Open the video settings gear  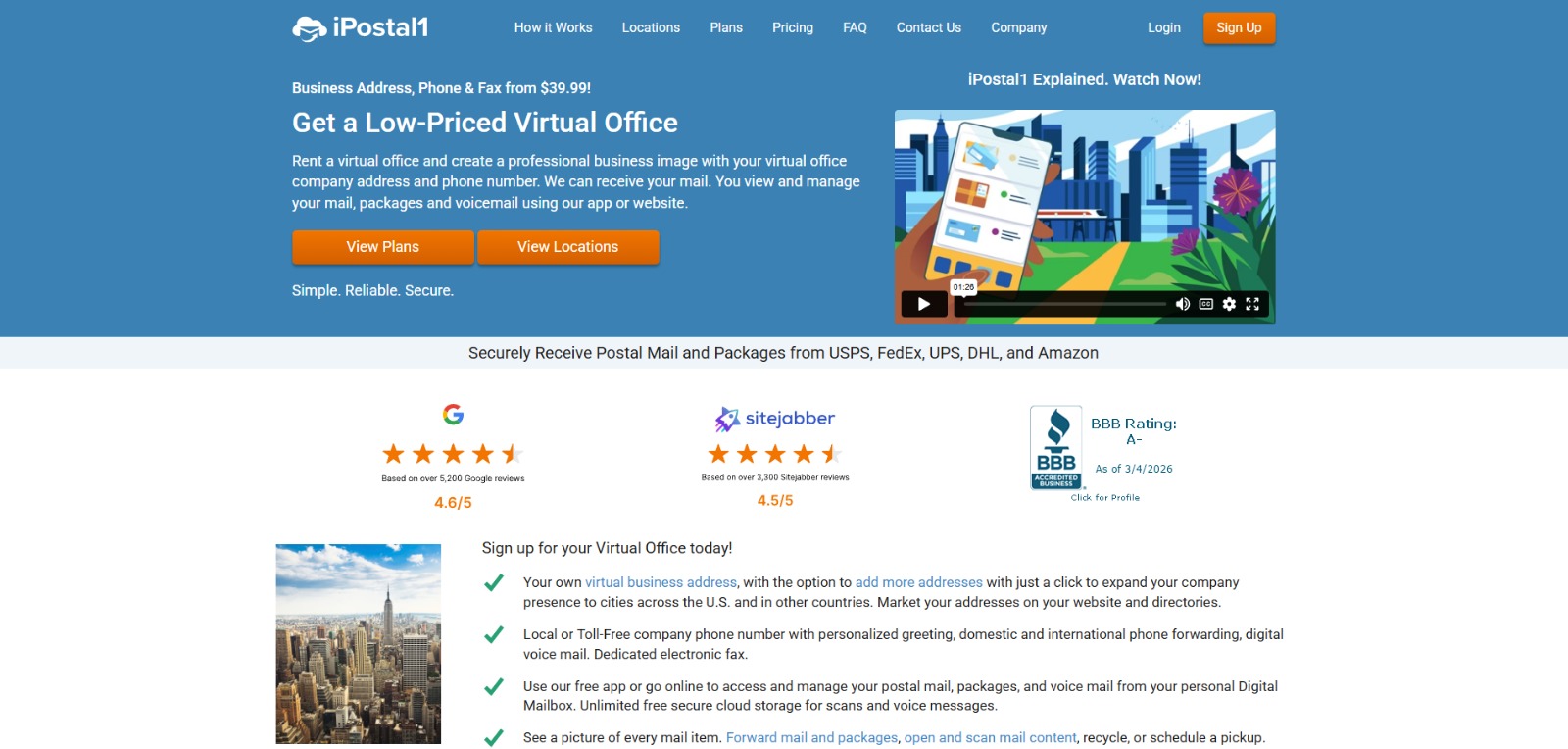pyautogui.click(x=1229, y=304)
